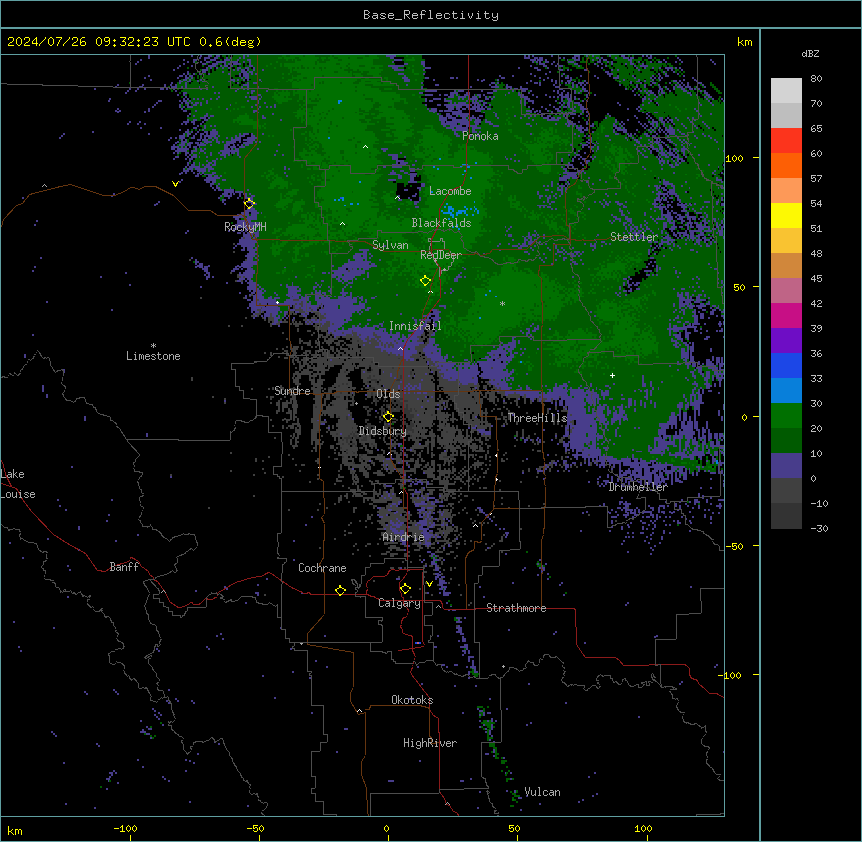Click the -50 tick on right km axis

(734, 546)
